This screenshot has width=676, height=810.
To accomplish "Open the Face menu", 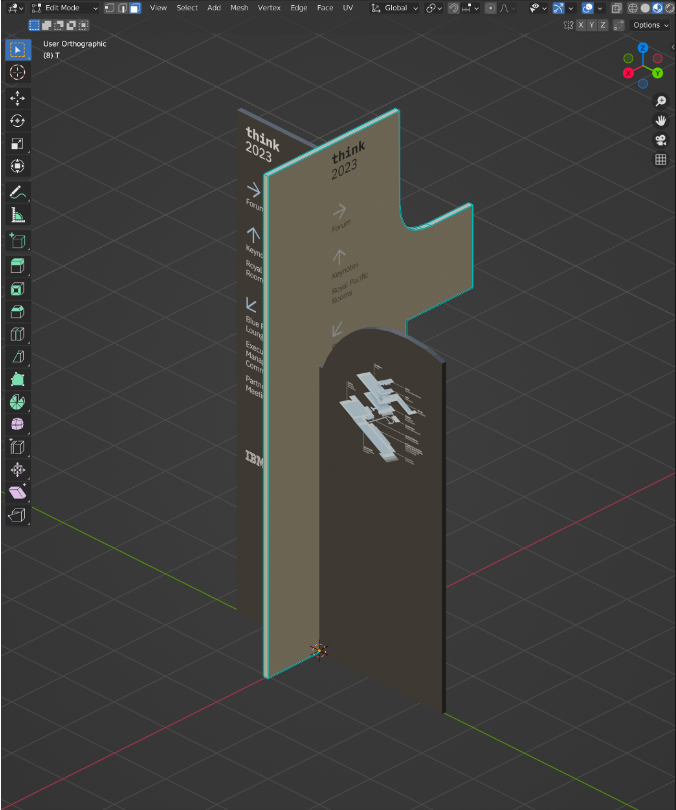I will click(x=325, y=8).
